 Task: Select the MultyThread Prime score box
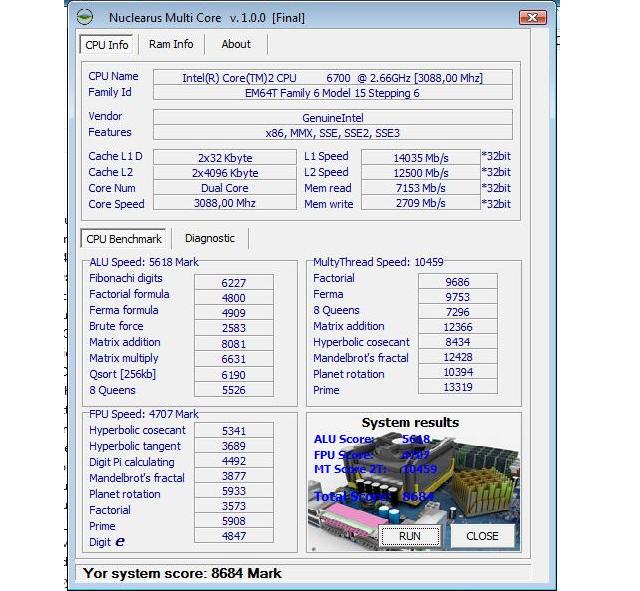[458, 388]
